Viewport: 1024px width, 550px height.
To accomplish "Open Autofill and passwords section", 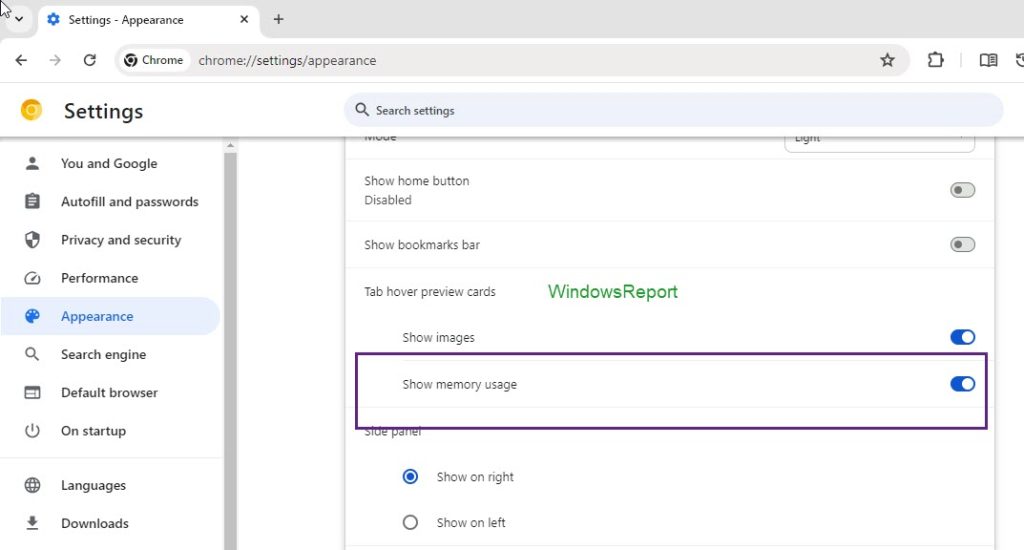I will click(x=110, y=201).
